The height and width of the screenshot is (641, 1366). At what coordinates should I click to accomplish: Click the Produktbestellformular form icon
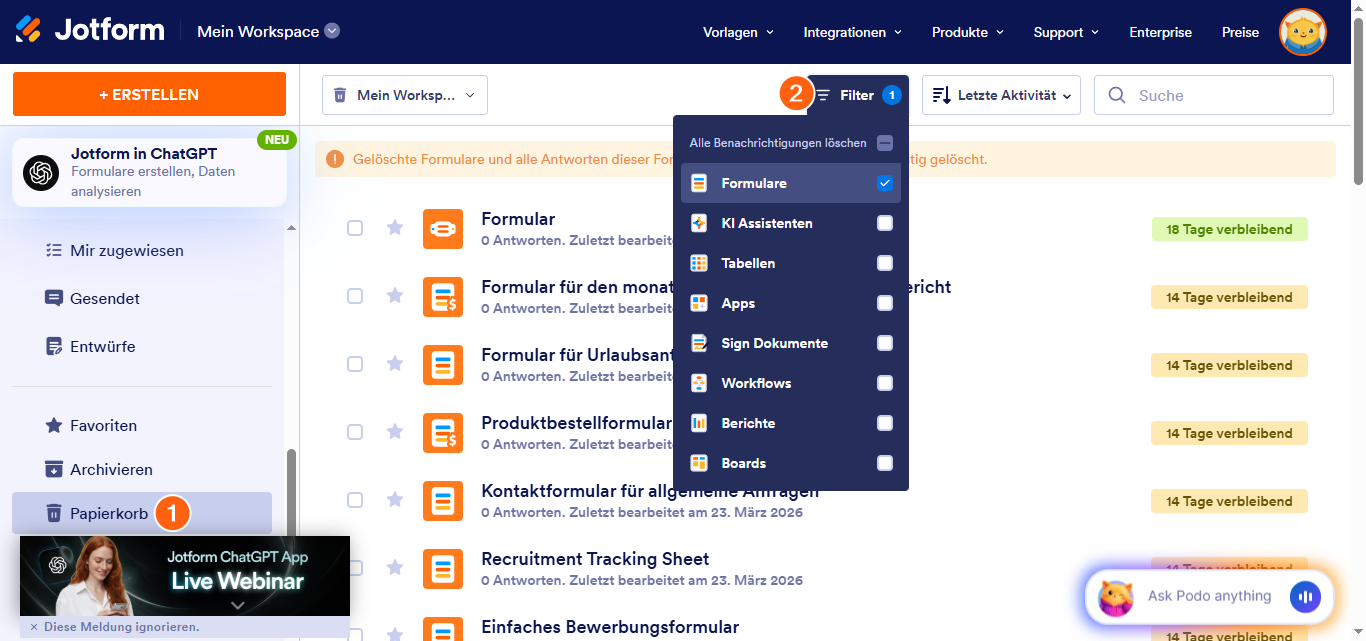(442, 432)
